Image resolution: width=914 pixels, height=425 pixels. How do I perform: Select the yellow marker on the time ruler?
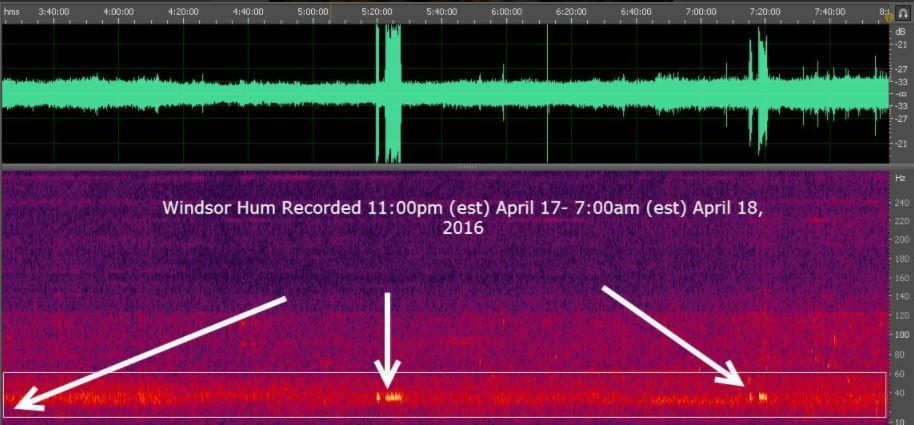[889, 17]
